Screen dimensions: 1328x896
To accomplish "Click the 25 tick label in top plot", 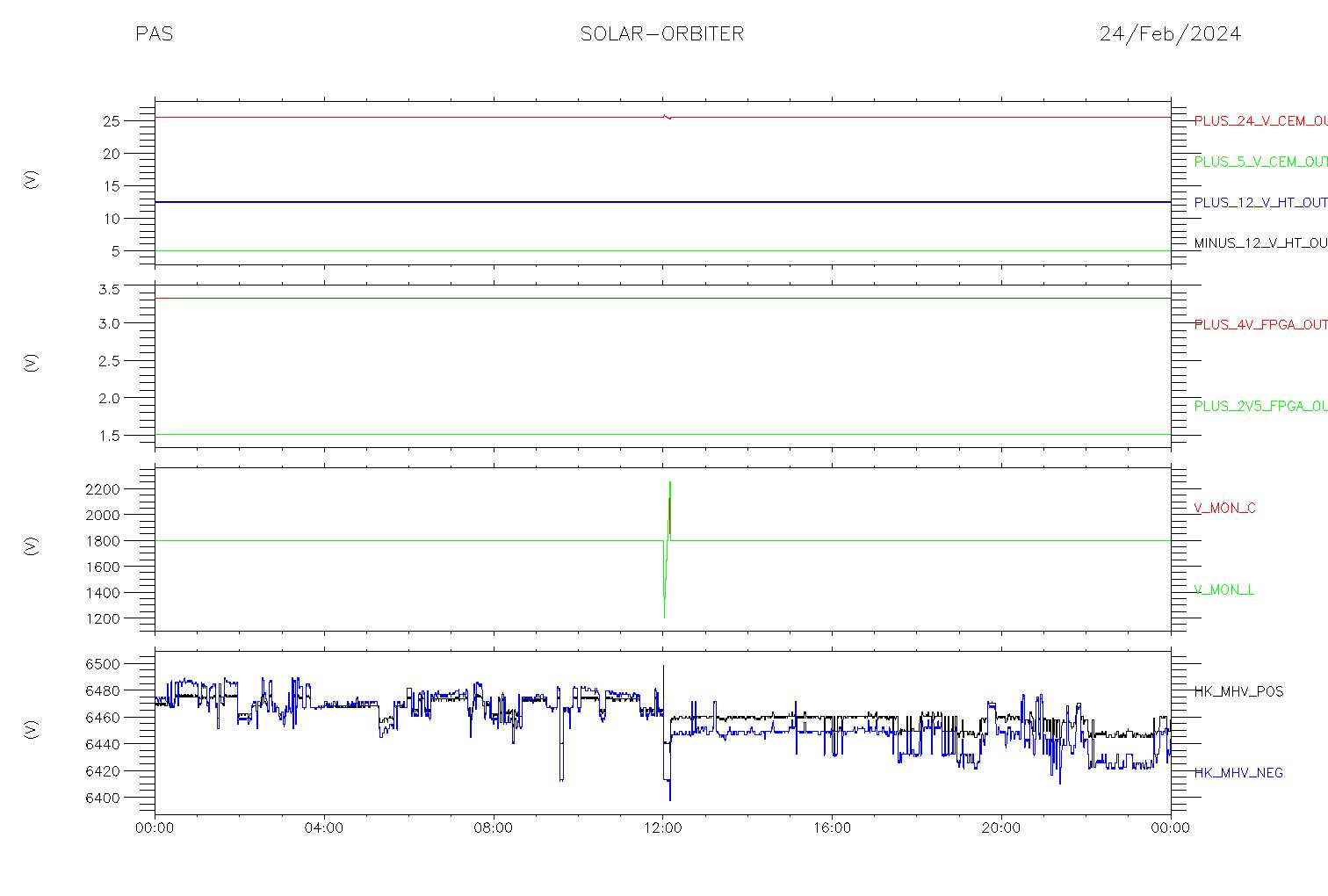I will pos(112,121).
